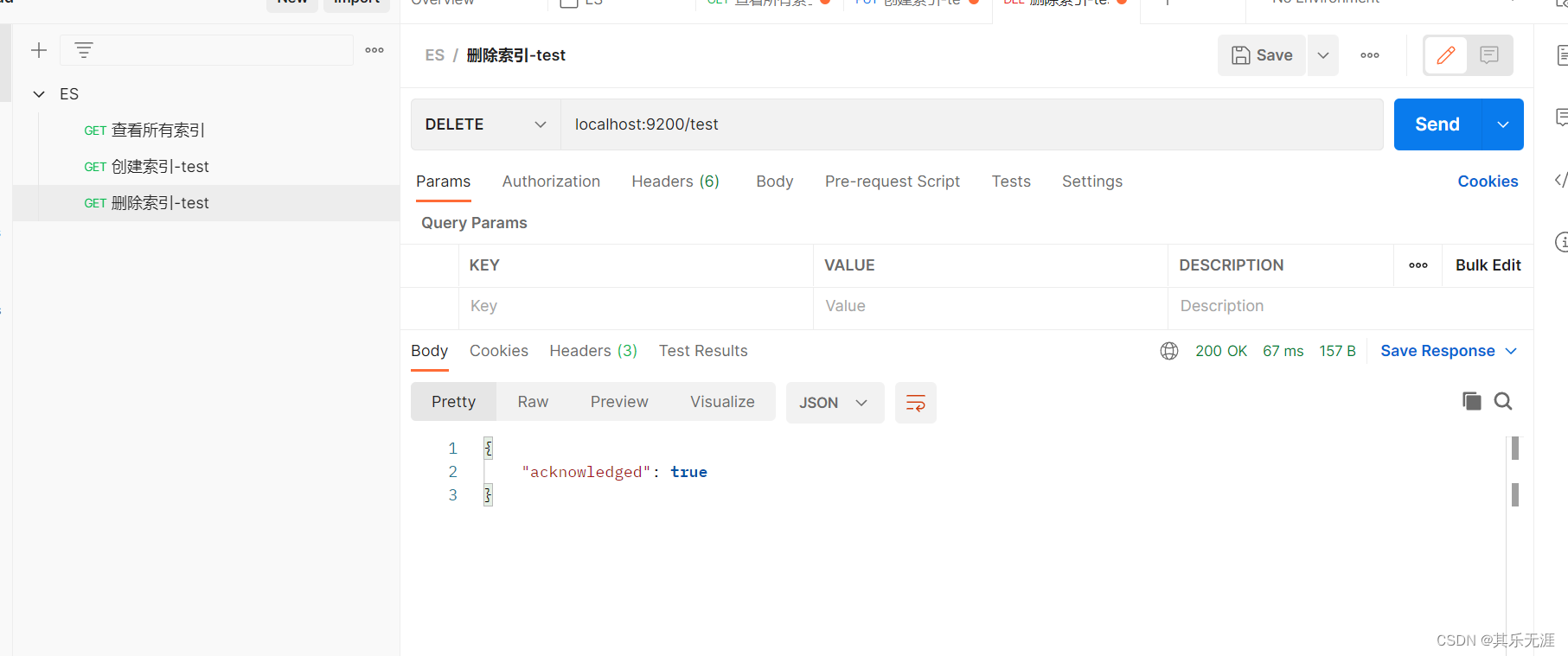This screenshot has width=1568, height=656.
Task: Click the query param Key field
Action: point(636,306)
